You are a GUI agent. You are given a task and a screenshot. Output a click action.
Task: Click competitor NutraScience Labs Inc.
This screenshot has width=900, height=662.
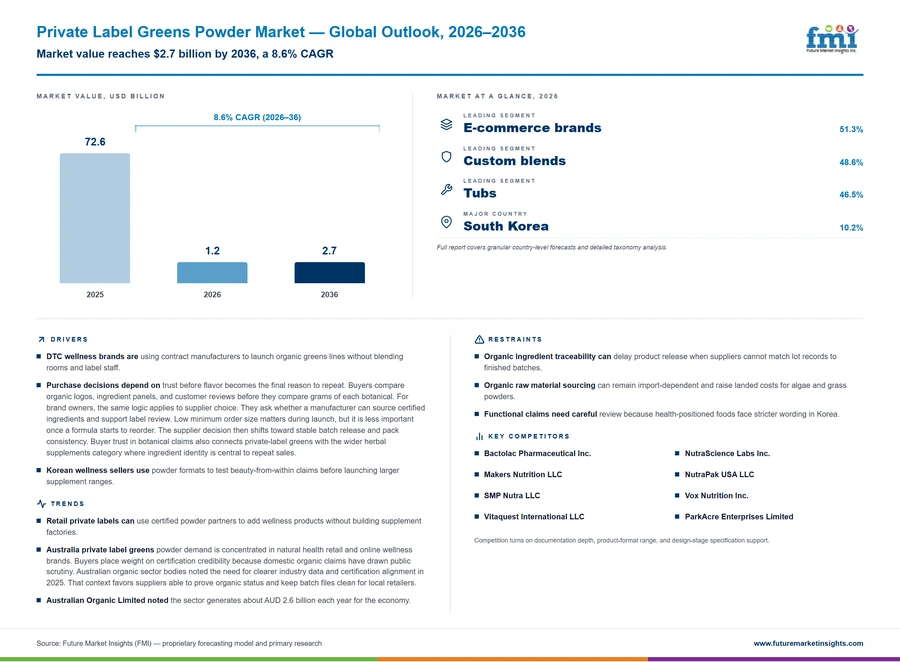[727, 454]
